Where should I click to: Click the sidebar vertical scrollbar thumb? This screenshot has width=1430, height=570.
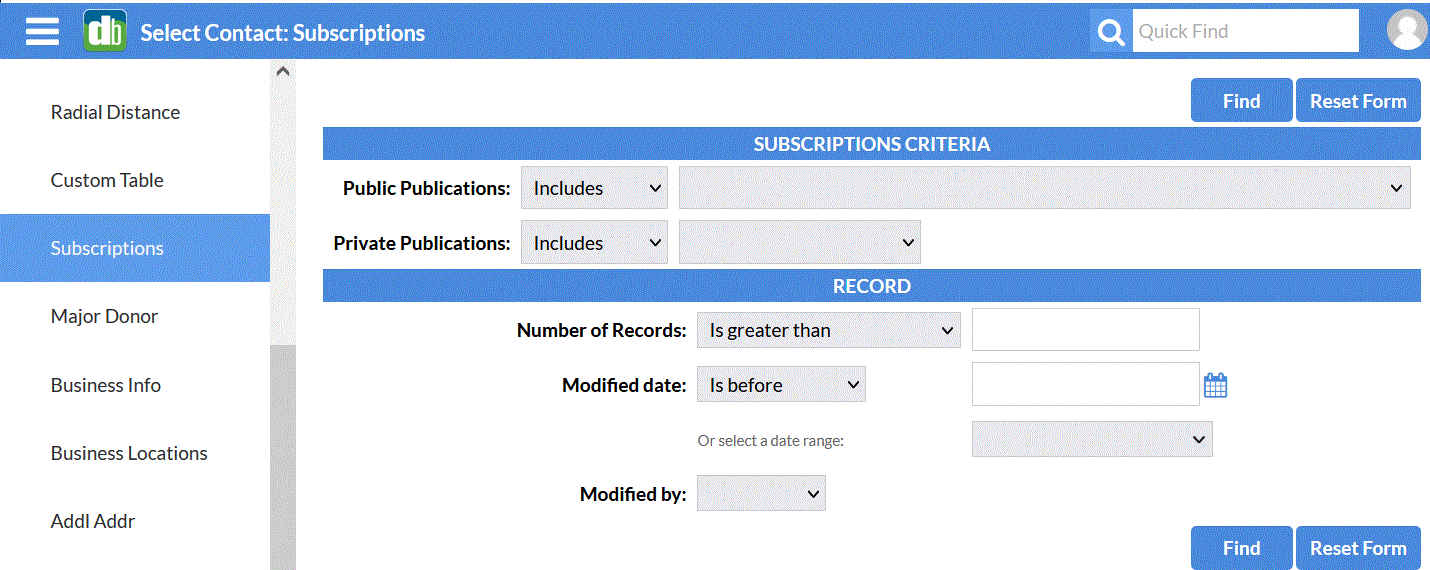283,456
